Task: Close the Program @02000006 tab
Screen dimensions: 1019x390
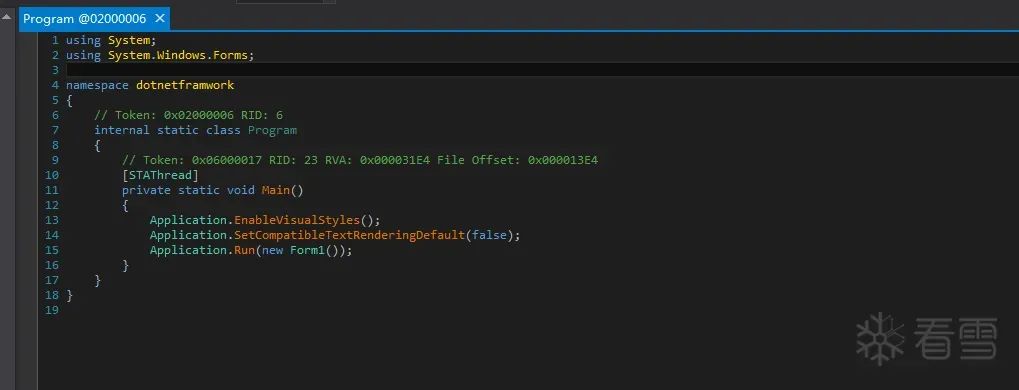Action: click(x=159, y=19)
